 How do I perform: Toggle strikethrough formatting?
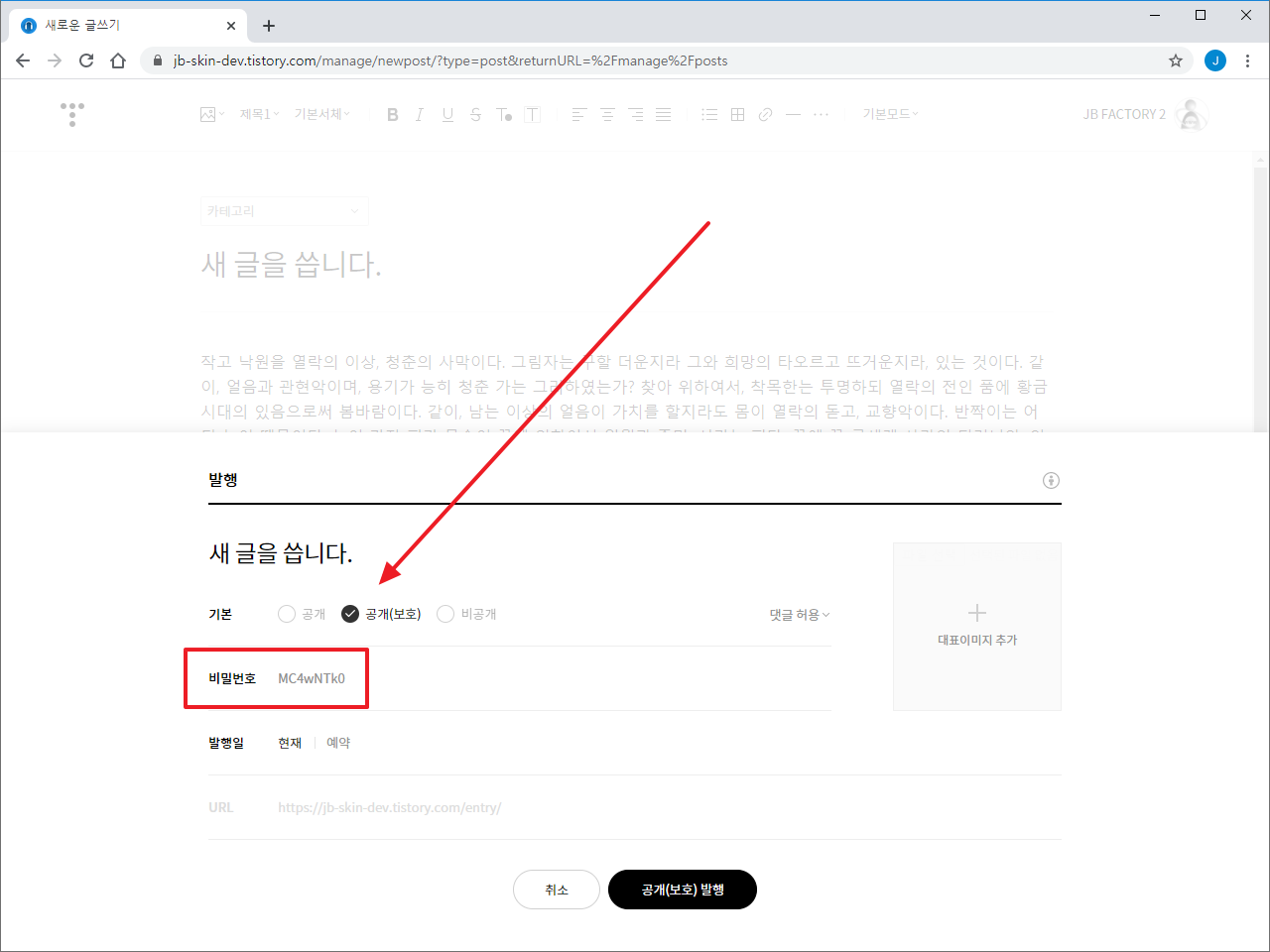[x=475, y=114]
